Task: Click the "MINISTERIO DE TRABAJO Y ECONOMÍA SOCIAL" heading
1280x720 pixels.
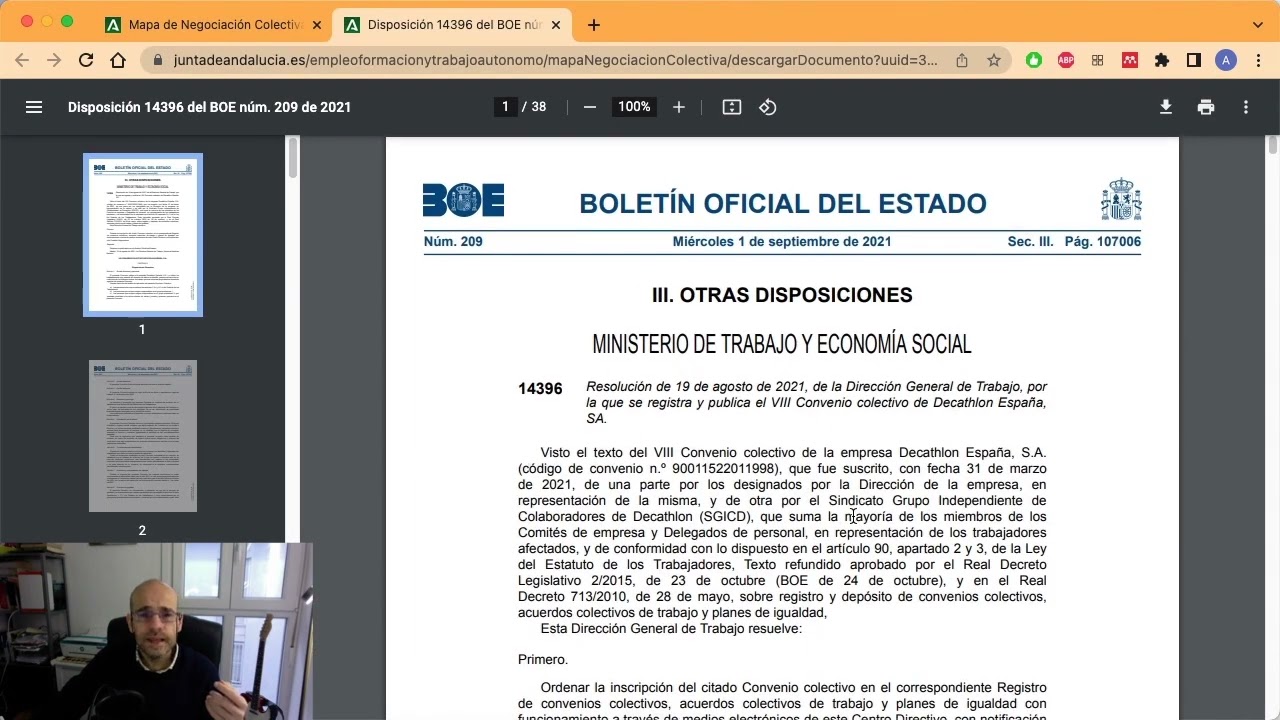Action: pyautogui.click(x=782, y=344)
